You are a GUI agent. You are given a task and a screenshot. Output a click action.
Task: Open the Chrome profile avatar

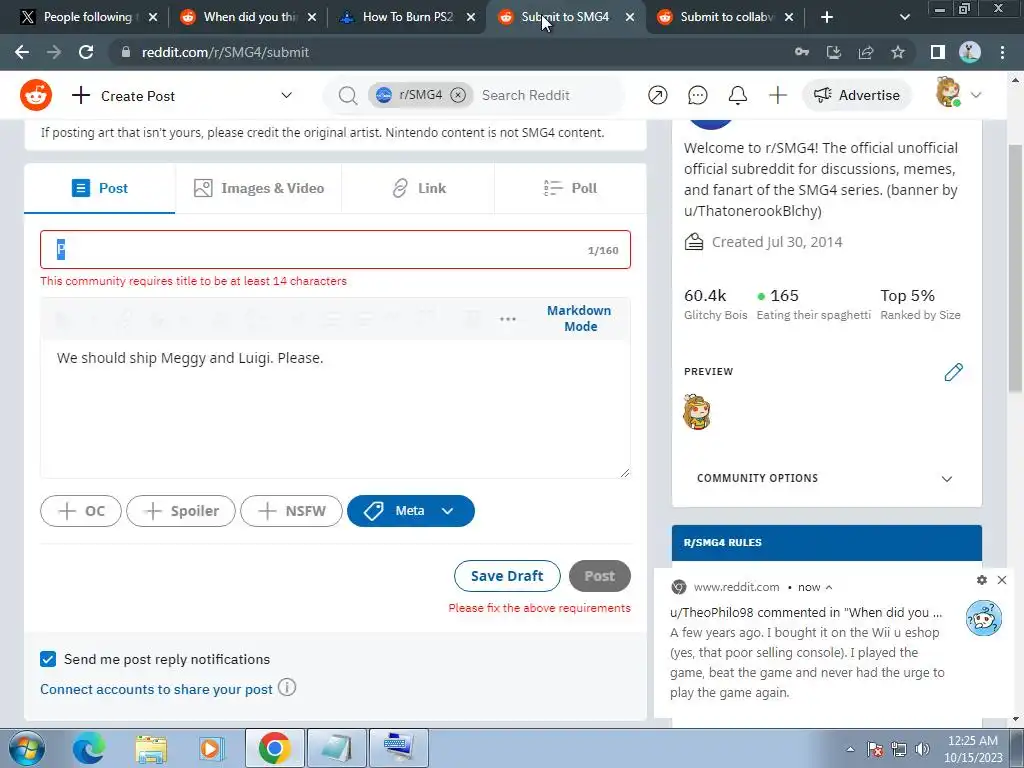[970, 52]
